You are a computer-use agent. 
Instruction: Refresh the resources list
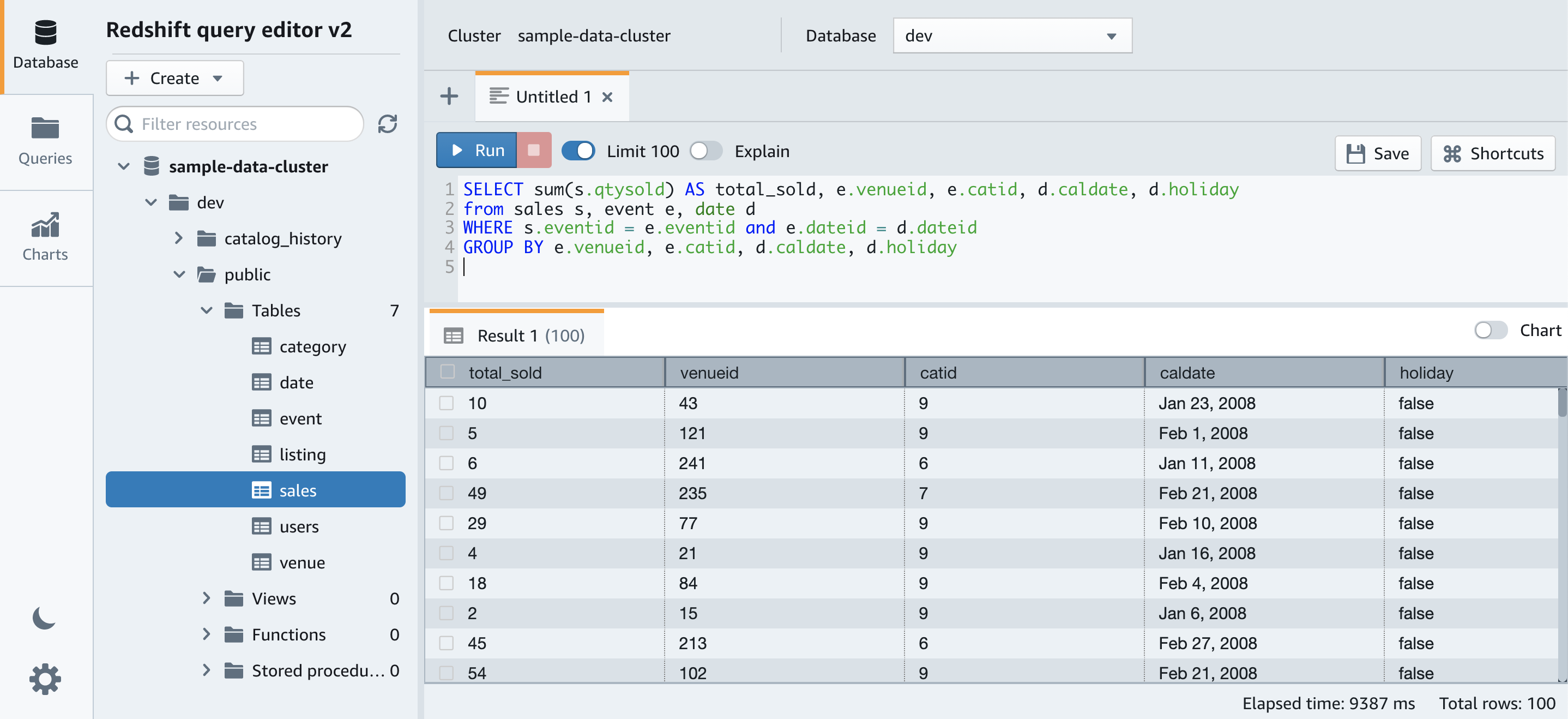(387, 124)
